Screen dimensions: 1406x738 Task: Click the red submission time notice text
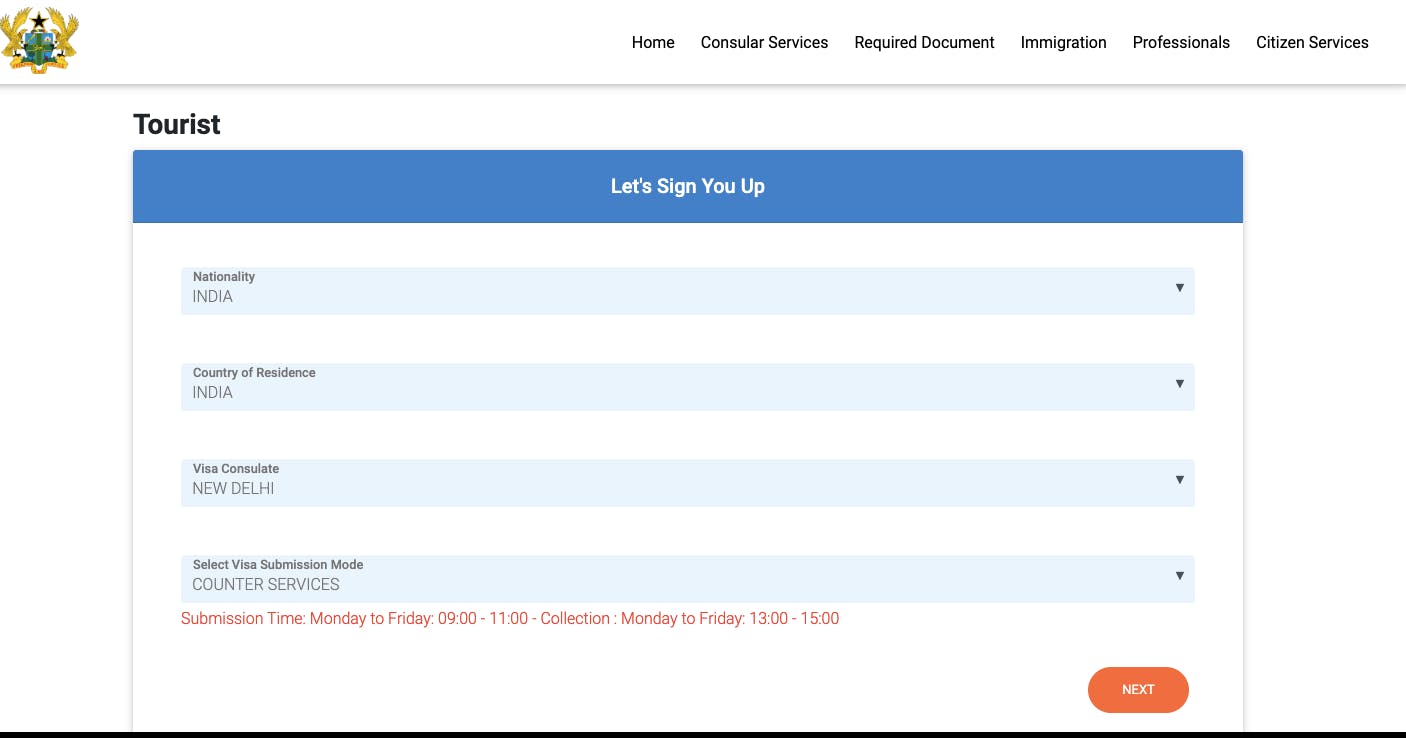click(x=510, y=618)
